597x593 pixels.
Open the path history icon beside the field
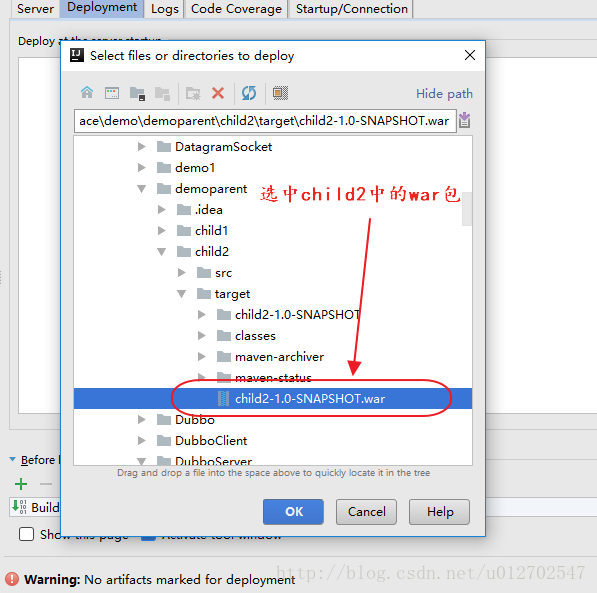465,120
